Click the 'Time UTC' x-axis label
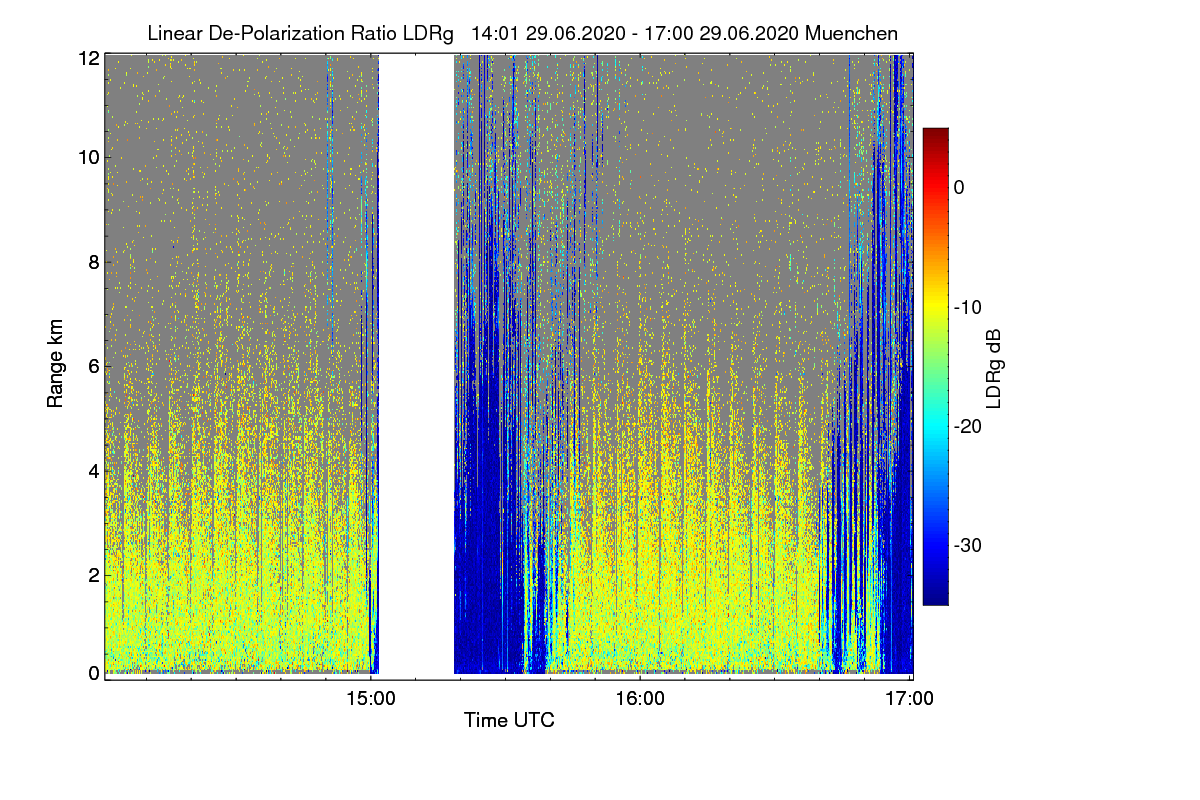Image resolution: width=1200 pixels, height=800 pixels. tap(509, 720)
